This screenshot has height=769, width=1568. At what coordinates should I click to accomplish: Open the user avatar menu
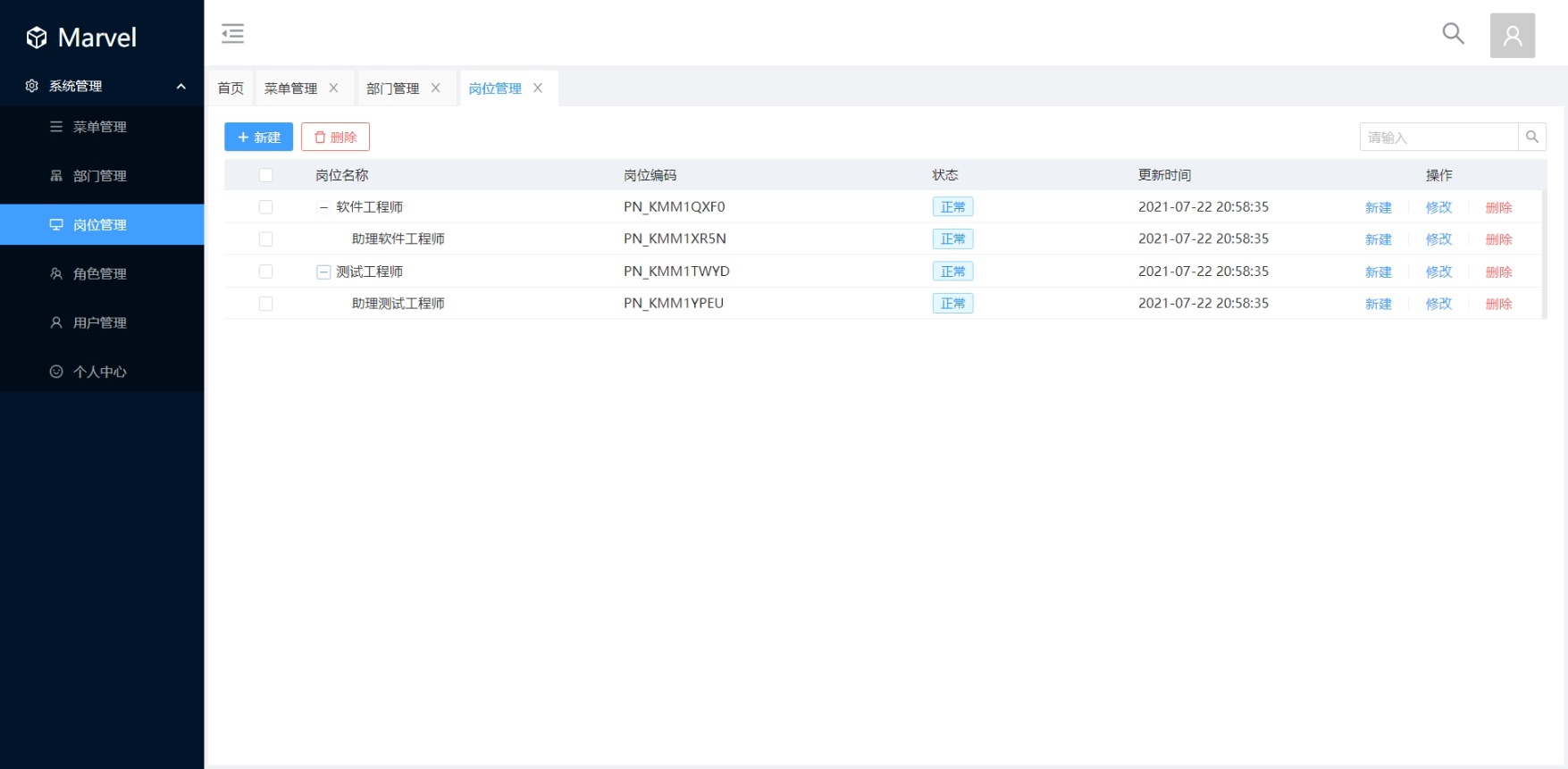(x=1513, y=36)
